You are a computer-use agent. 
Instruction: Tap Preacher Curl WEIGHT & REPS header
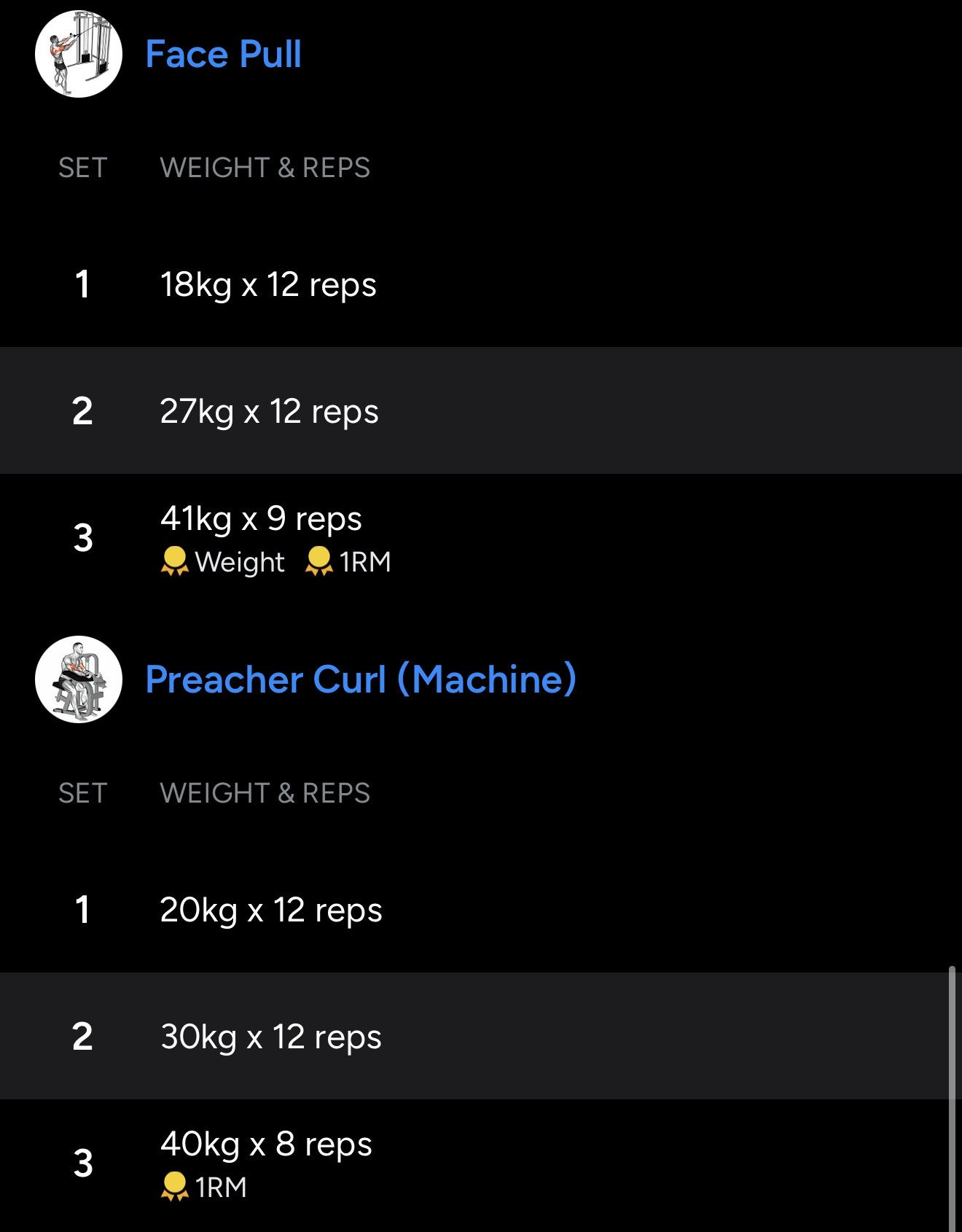tap(265, 793)
